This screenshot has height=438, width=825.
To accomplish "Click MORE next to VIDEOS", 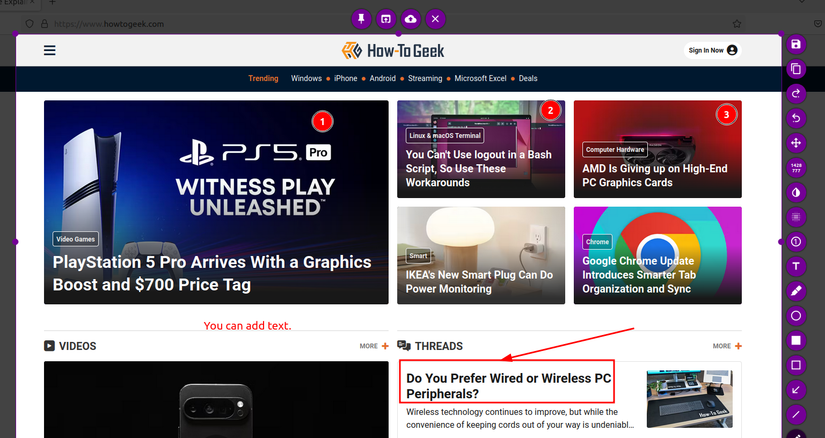I will [374, 346].
